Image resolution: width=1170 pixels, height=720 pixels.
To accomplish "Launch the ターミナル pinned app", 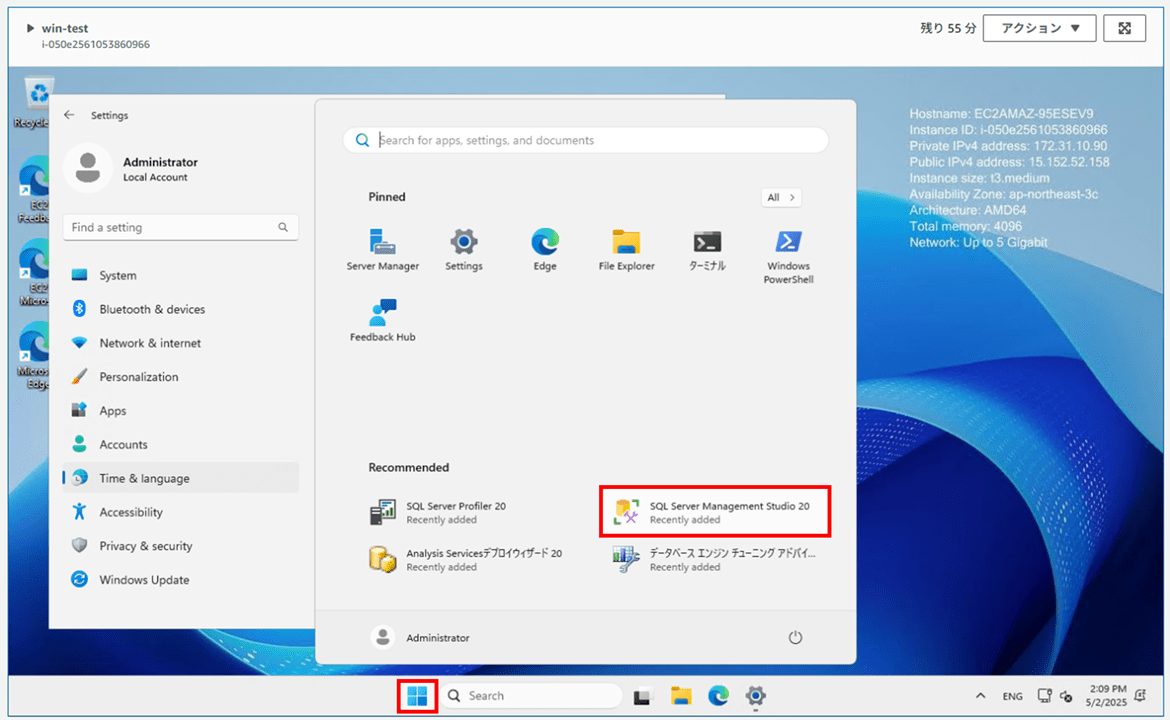I will [x=707, y=250].
